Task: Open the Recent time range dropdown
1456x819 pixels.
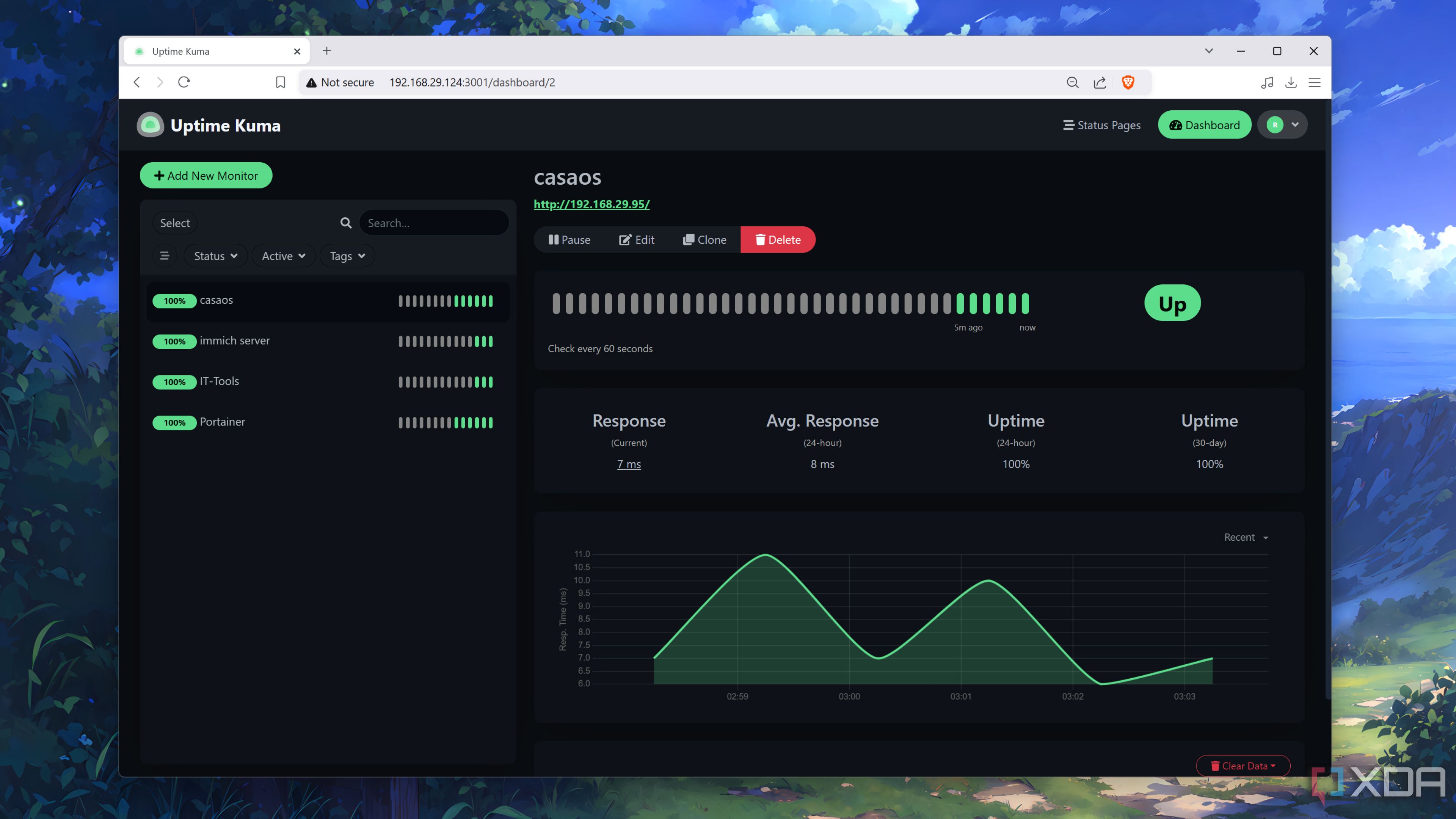Action: [x=1245, y=537]
